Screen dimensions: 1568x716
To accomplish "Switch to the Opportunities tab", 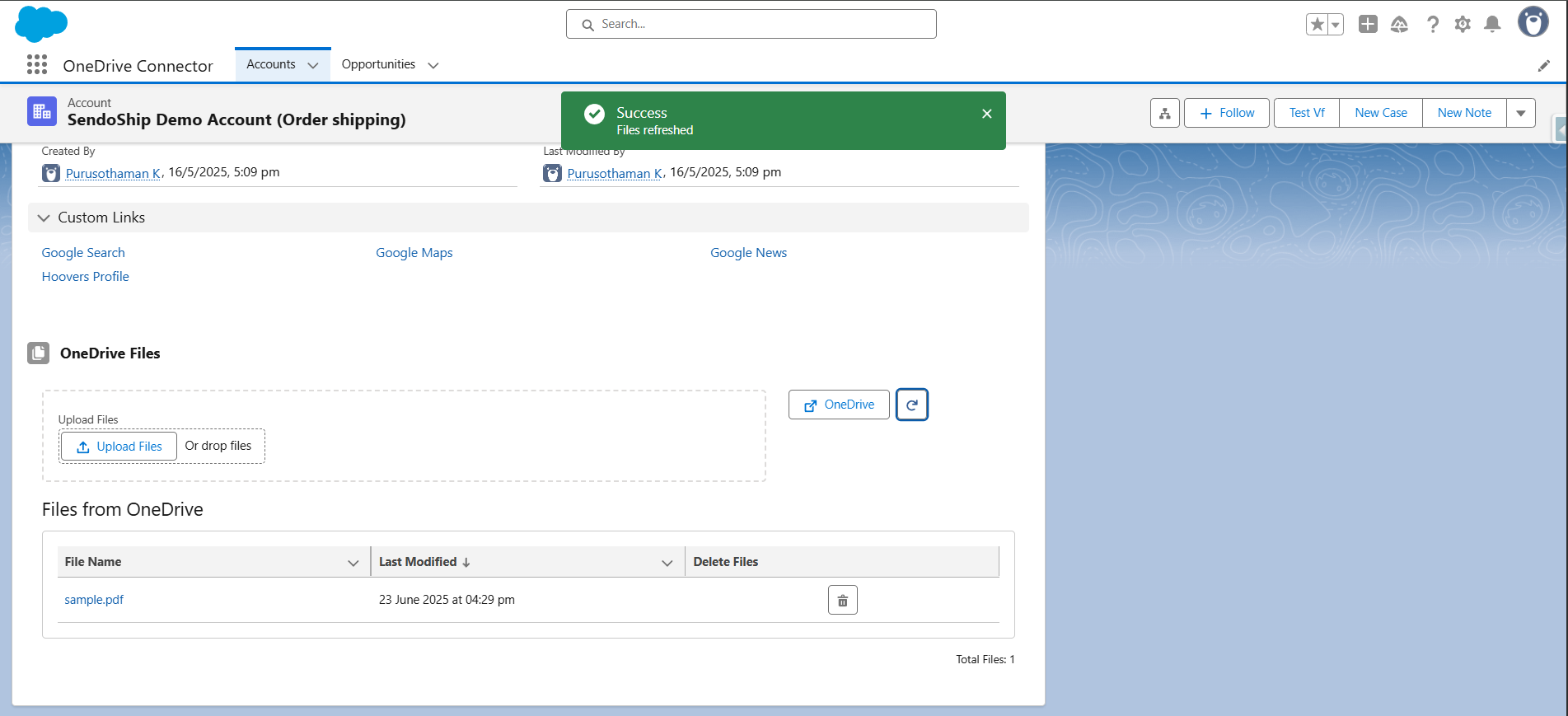I will point(378,64).
